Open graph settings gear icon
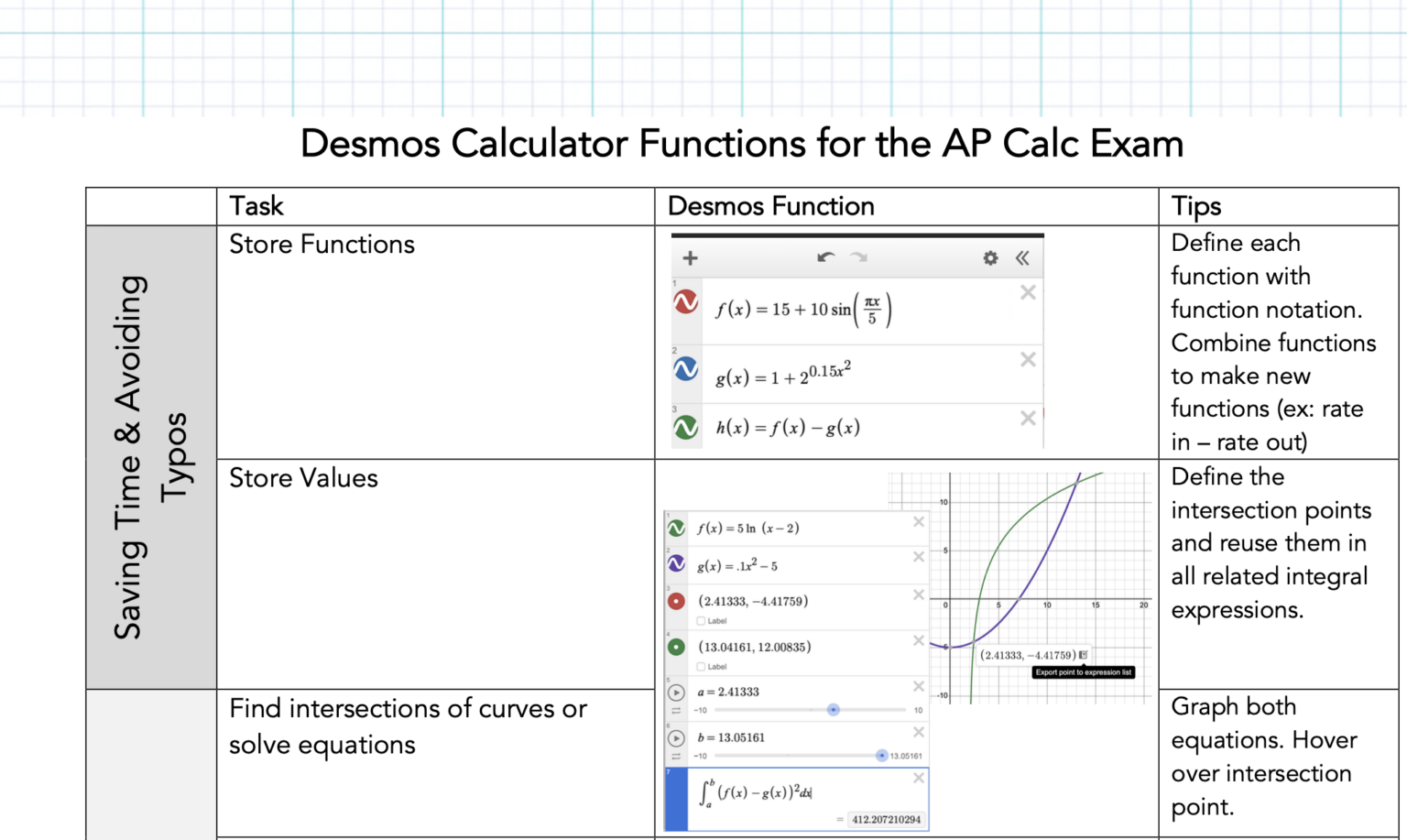1407x840 pixels. (x=990, y=258)
